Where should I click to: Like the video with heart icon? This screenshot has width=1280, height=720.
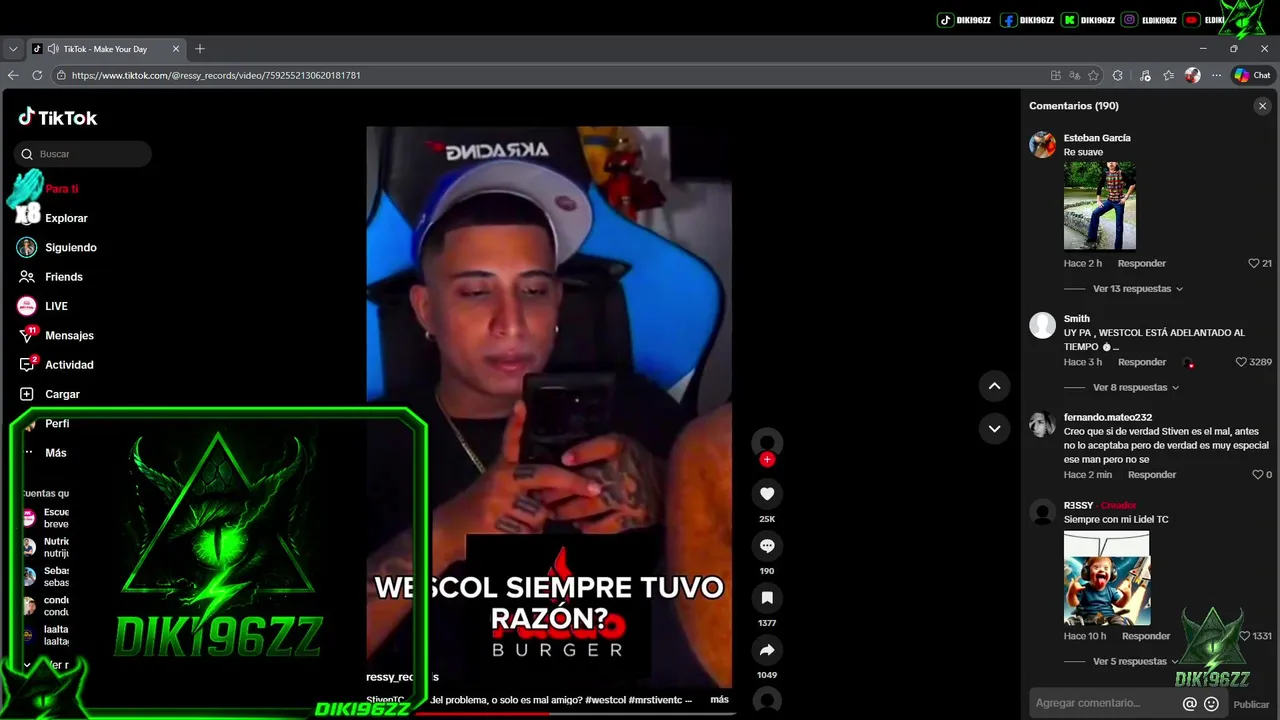click(767, 494)
